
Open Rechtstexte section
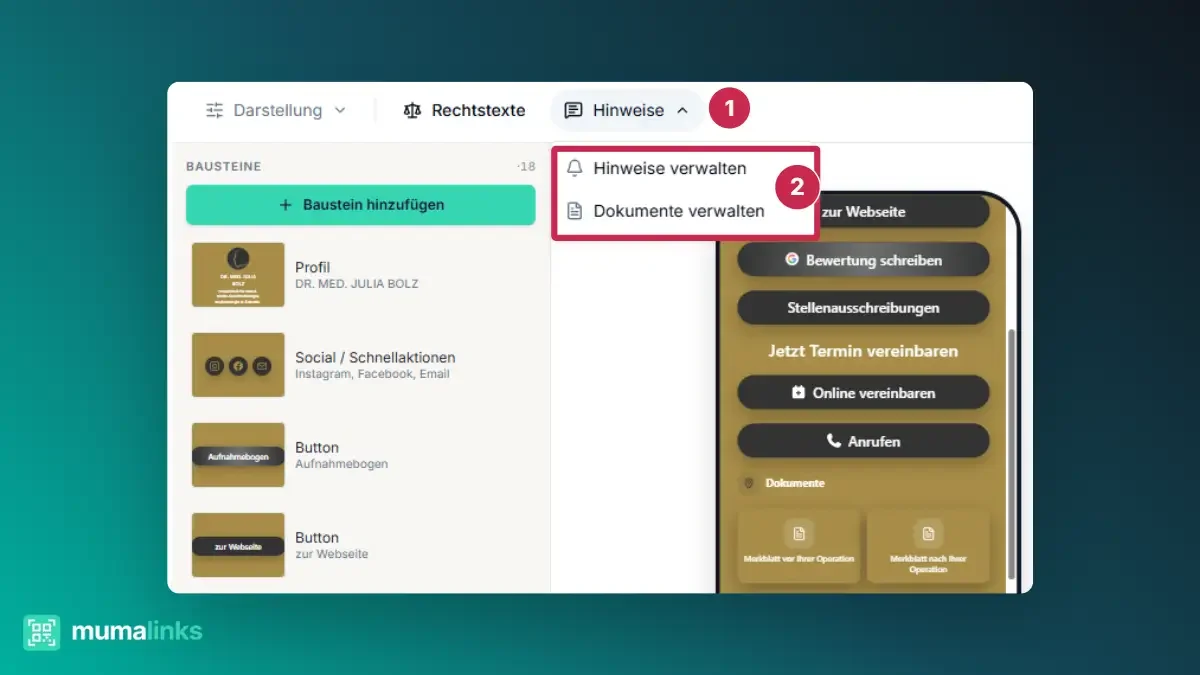point(465,110)
